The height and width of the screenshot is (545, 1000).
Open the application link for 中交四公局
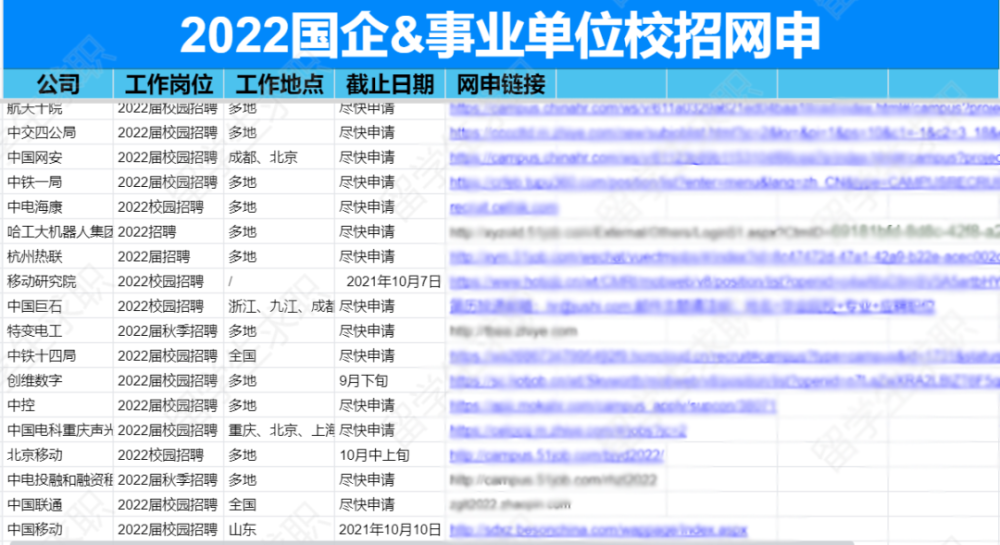[x=724, y=133]
